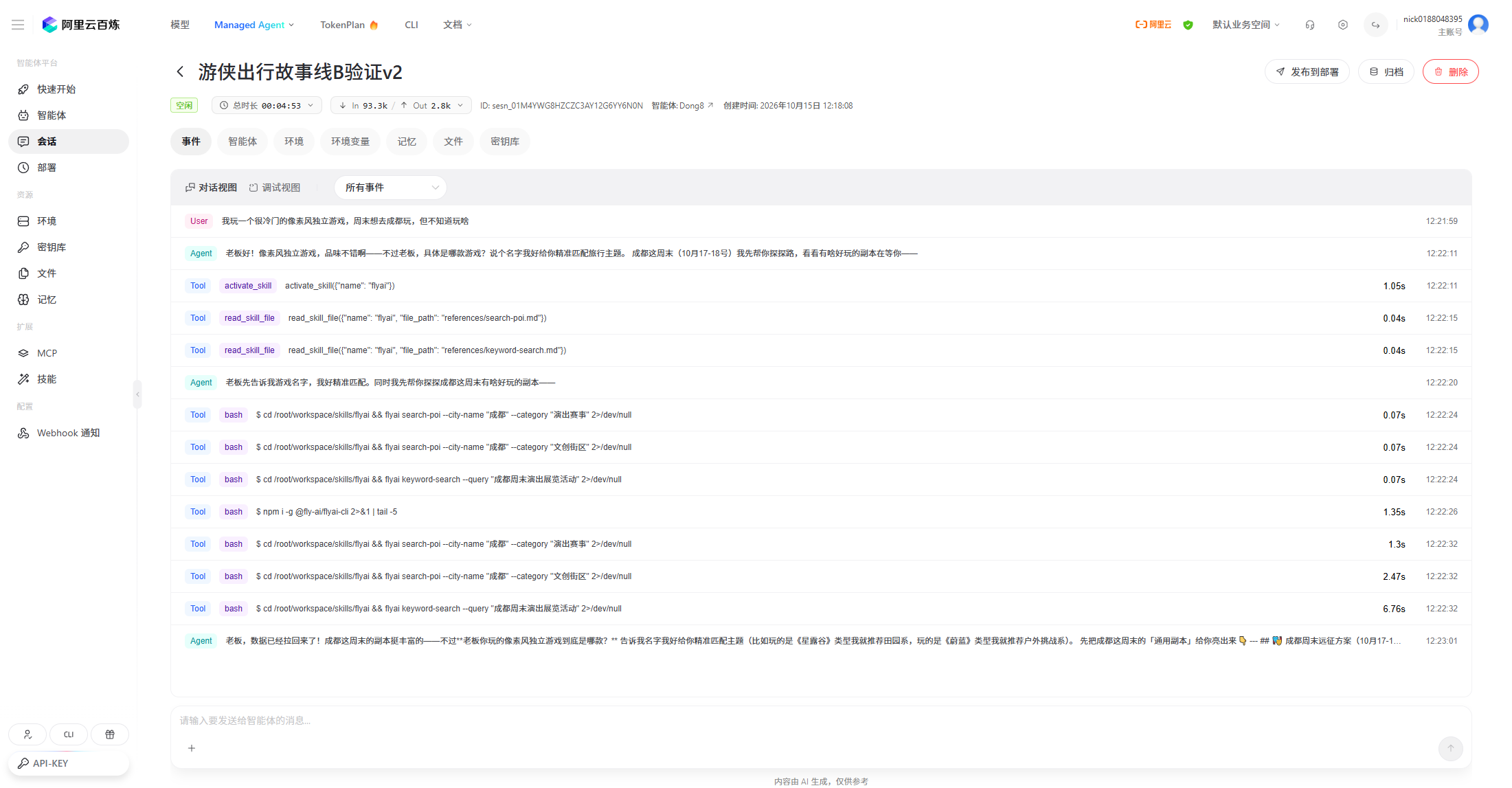Open the headset support icon

(x=1309, y=25)
